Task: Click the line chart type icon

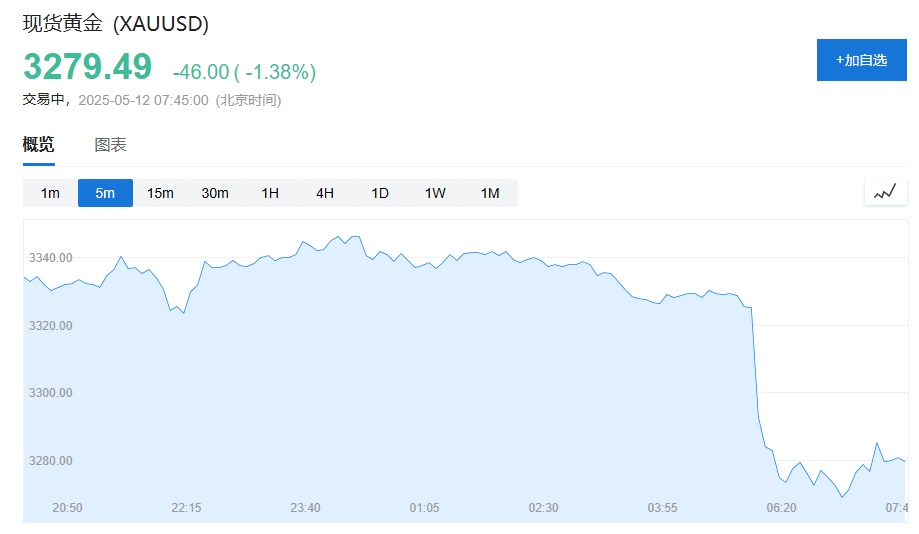Action: [885, 192]
